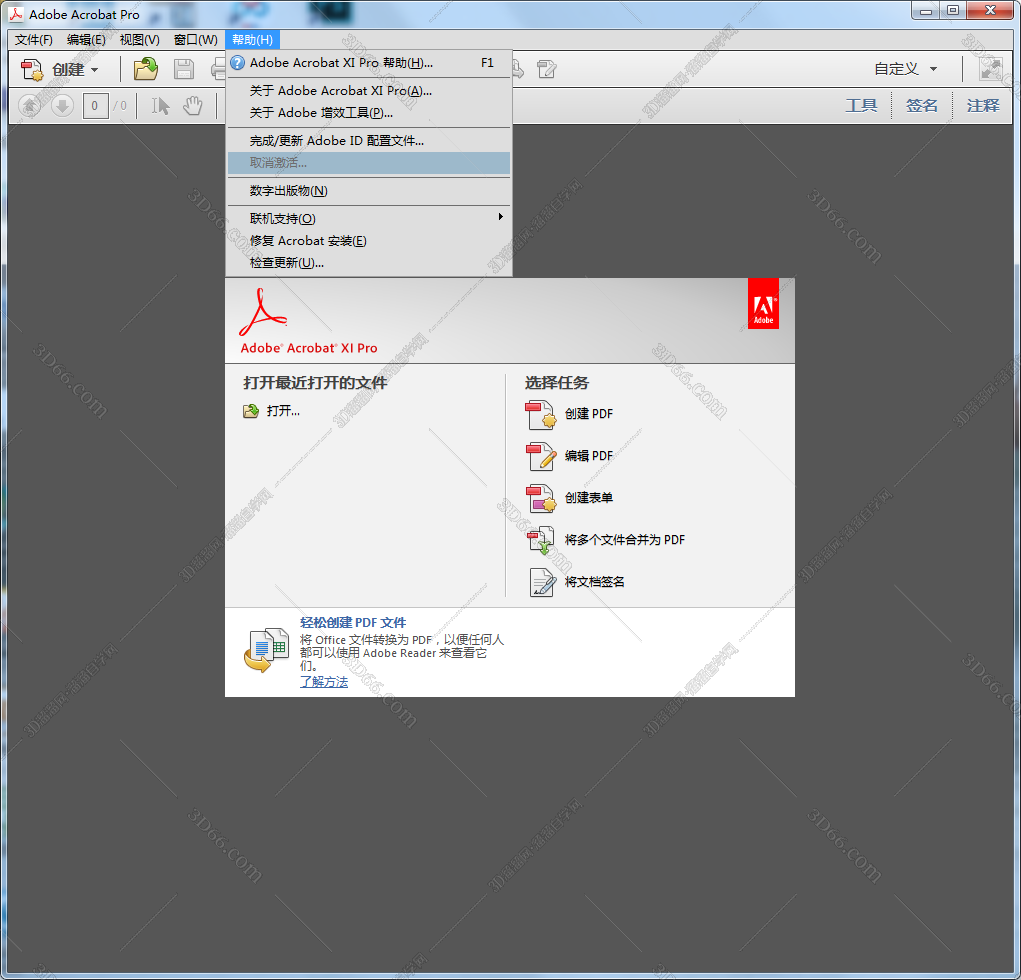Viewport: 1021px width, 980px height.
Task: Open the Window menu
Action: (195, 40)
